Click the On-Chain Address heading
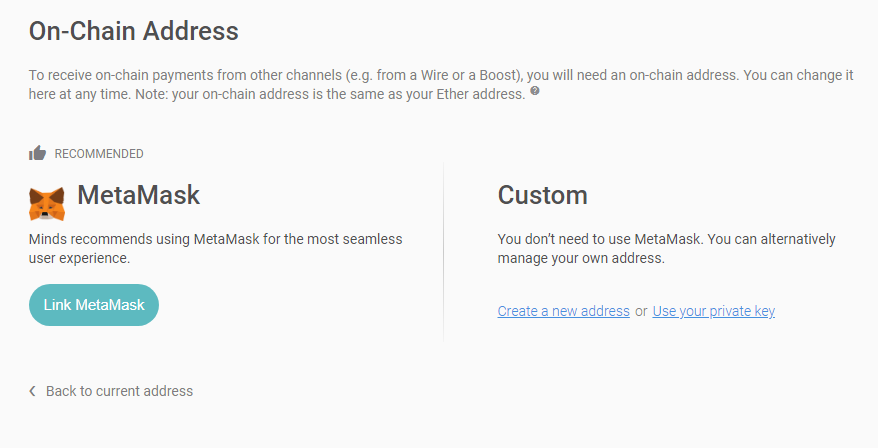This screenshot has height=448, width=878. (x=133, y=31)
